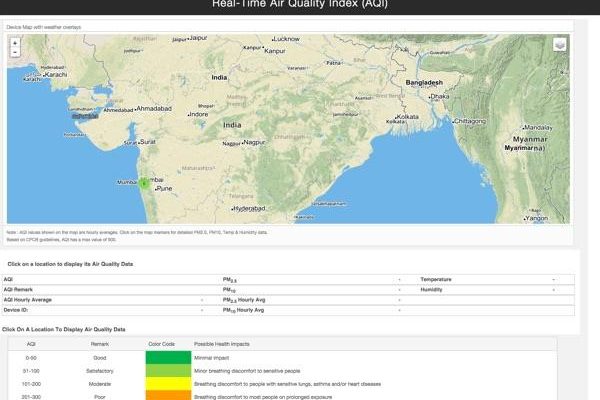
Task: Click the Color Code column header
Action: (161, 344)
